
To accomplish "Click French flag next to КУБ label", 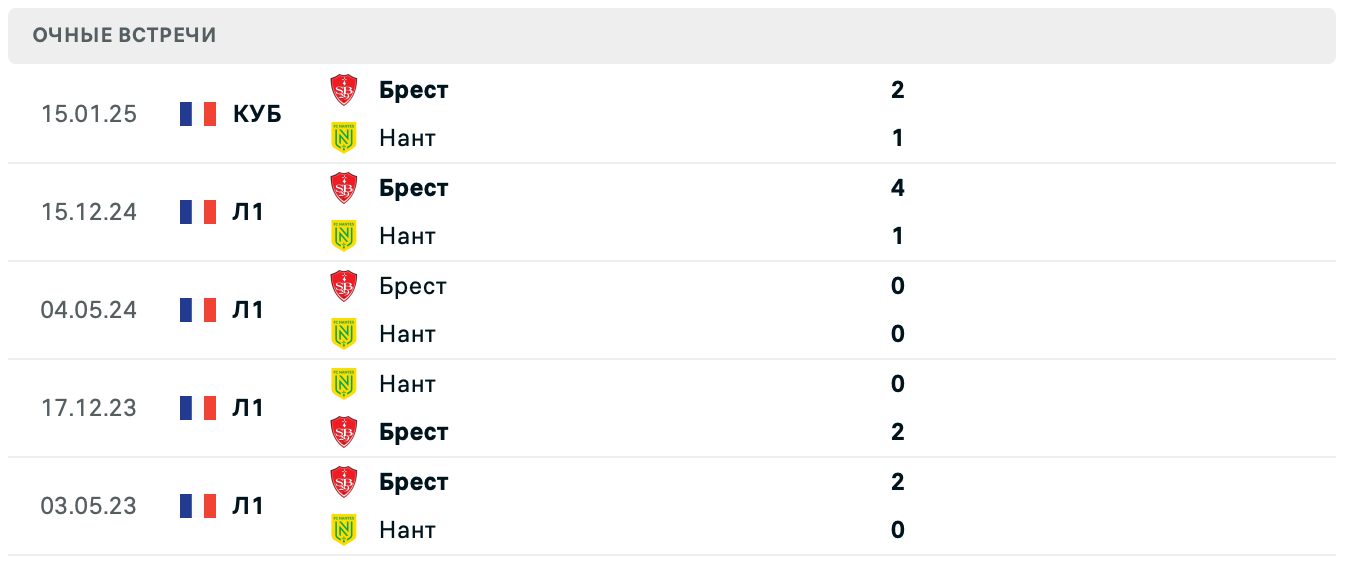I will point(198,114).
